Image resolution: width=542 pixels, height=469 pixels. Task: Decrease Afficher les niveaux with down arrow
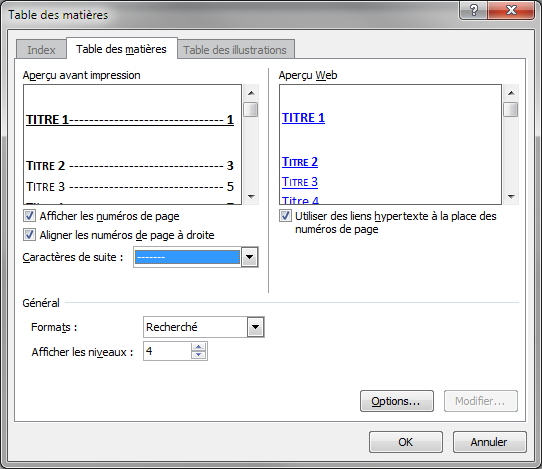pos(198,355)
